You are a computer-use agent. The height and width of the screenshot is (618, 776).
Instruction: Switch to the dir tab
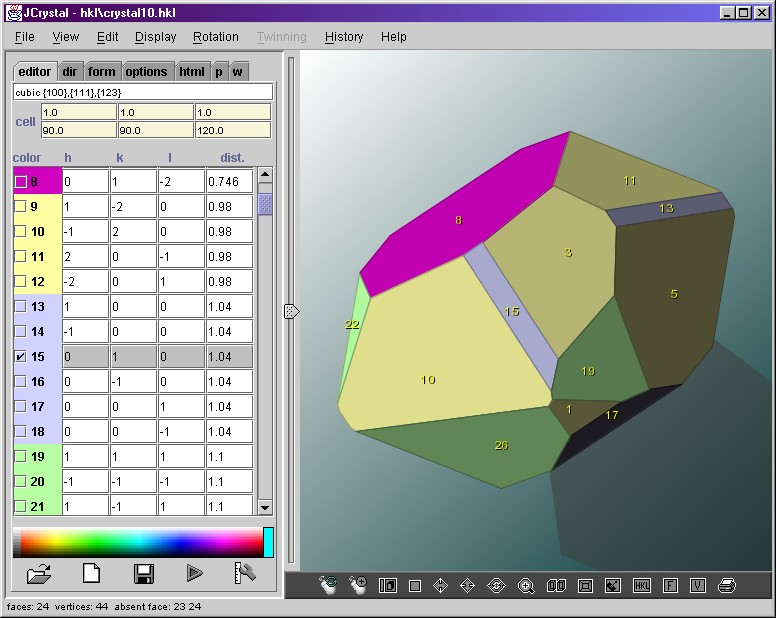70,72
